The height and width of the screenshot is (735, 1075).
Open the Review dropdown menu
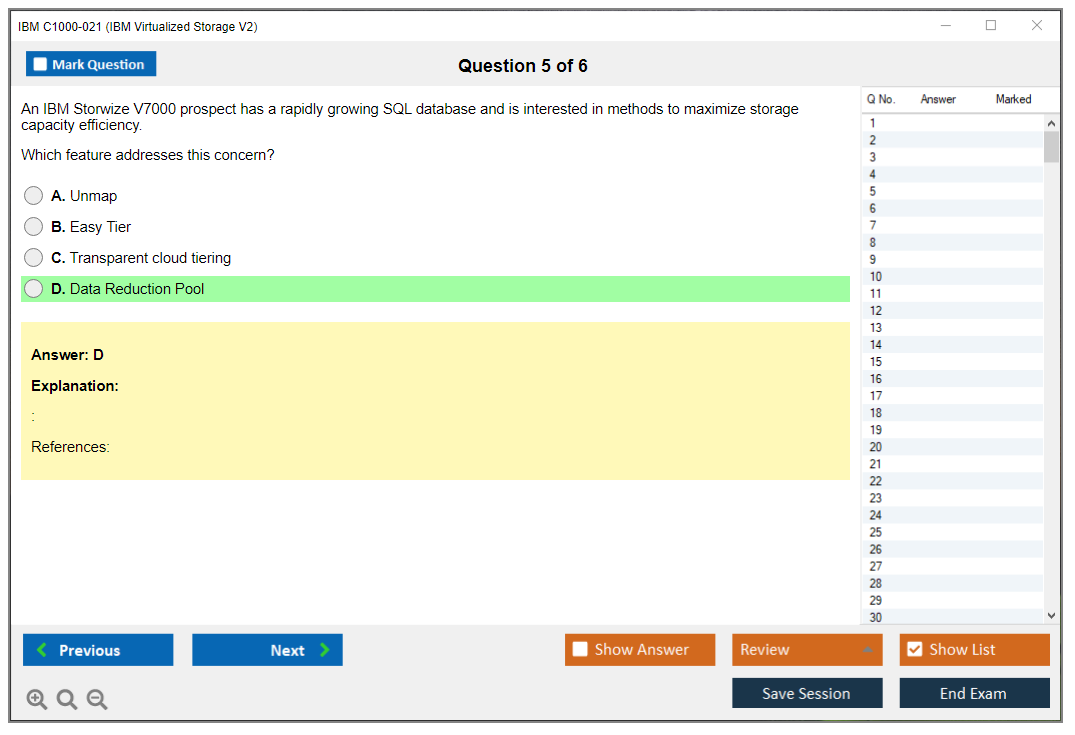click(x=806, y=650)
